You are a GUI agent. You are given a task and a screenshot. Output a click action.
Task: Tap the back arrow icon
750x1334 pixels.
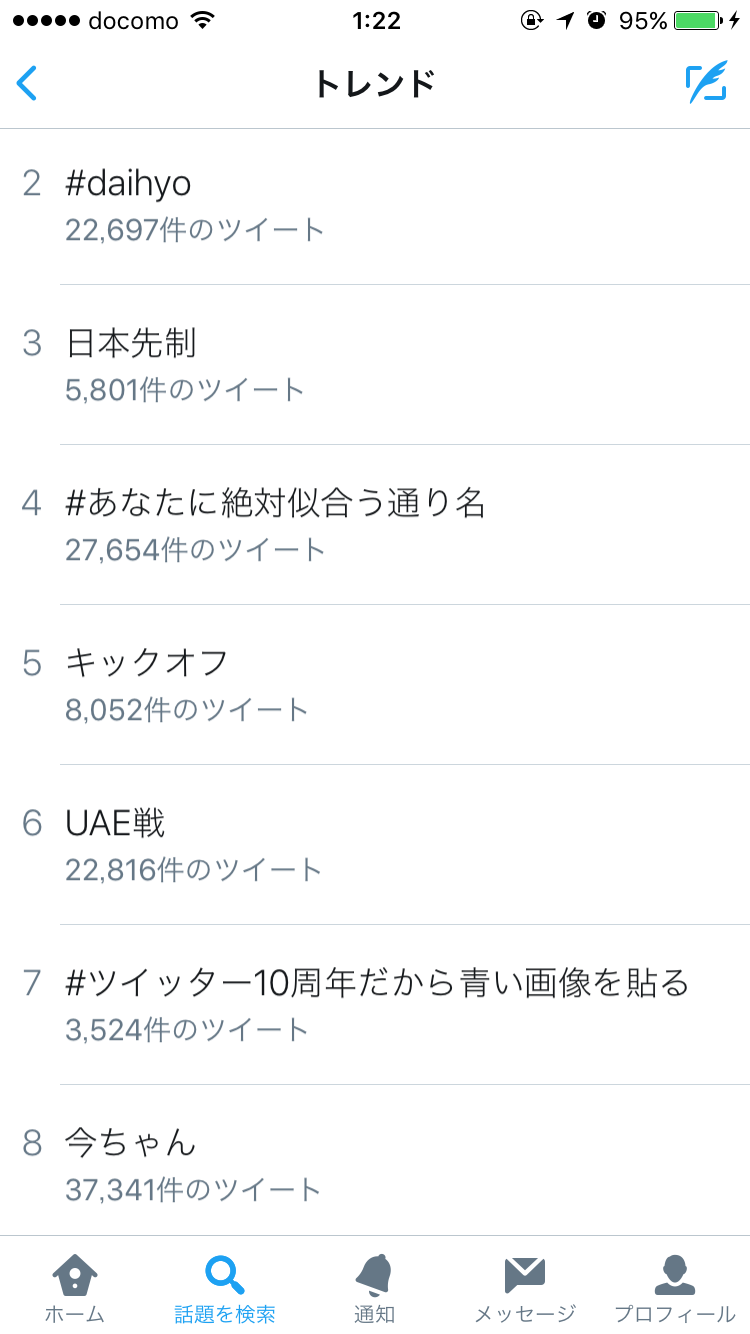coord(27,84)
